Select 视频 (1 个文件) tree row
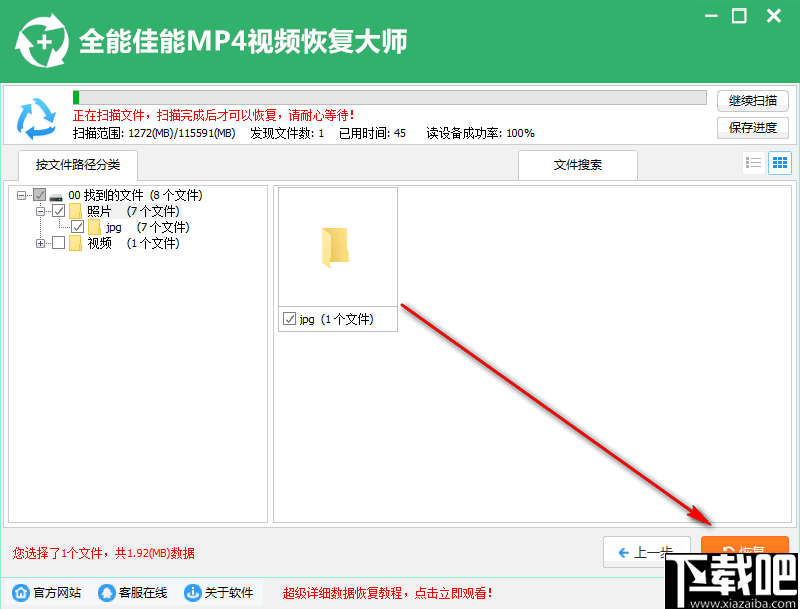The image size is (800, 609). [133, 243]
